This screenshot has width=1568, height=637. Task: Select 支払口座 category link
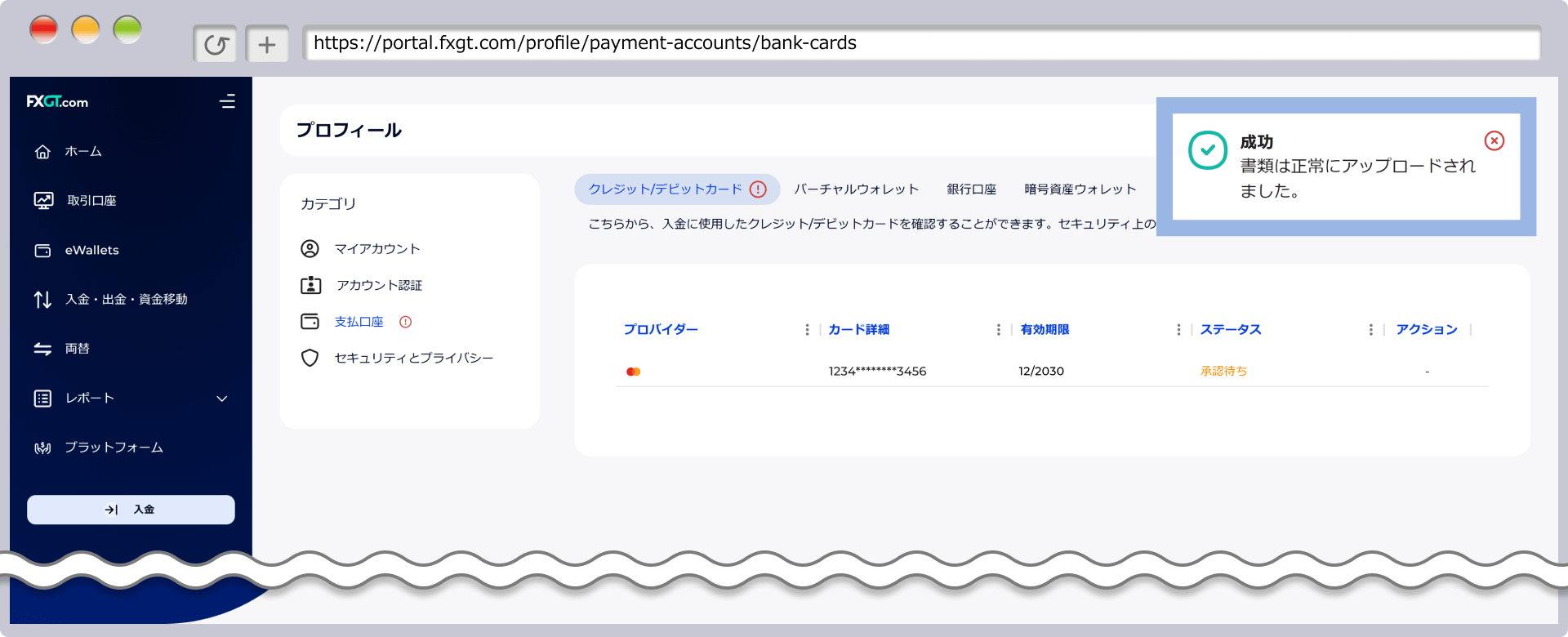tap(359, 322)
